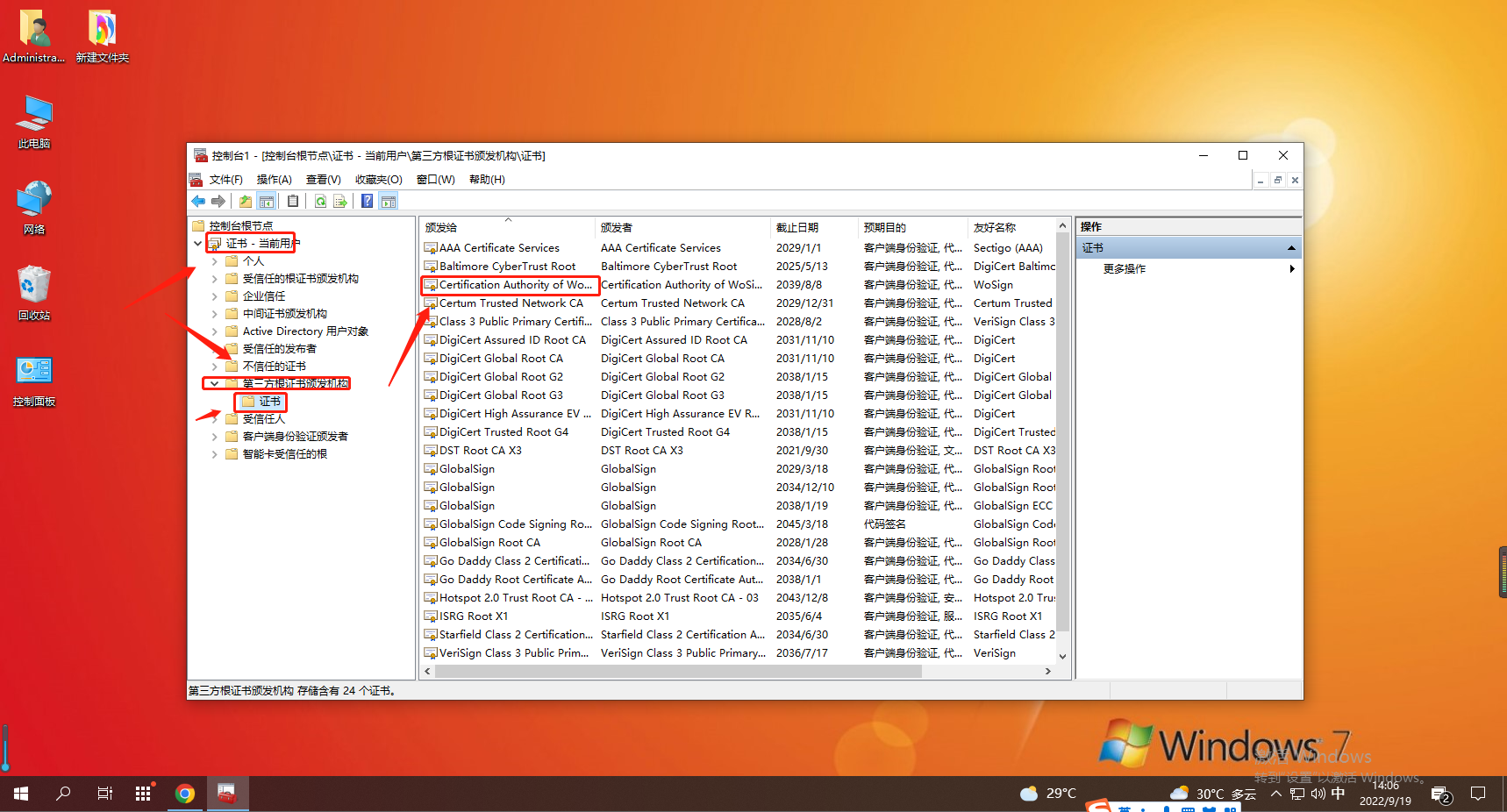The width and height of the screenshot is (1507, 812).
Task: Toggle the Show/Hide Console Tree toolbar icon
Action: click(x=267, y=201)
